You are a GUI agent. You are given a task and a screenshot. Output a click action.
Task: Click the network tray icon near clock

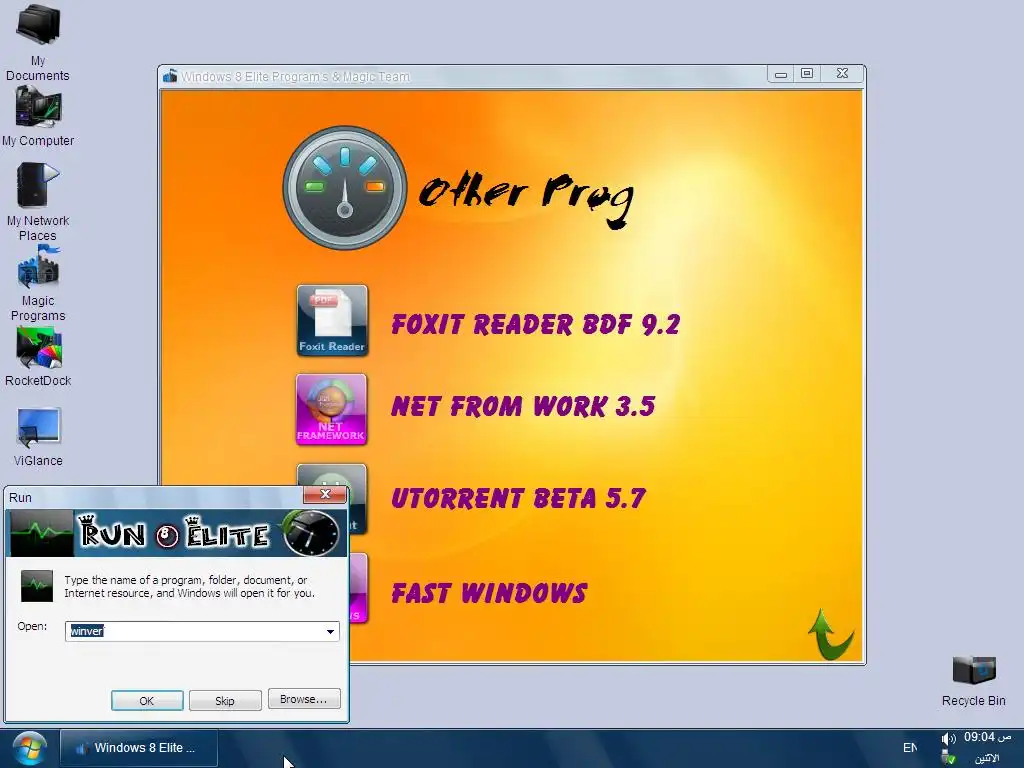[949, 758]
